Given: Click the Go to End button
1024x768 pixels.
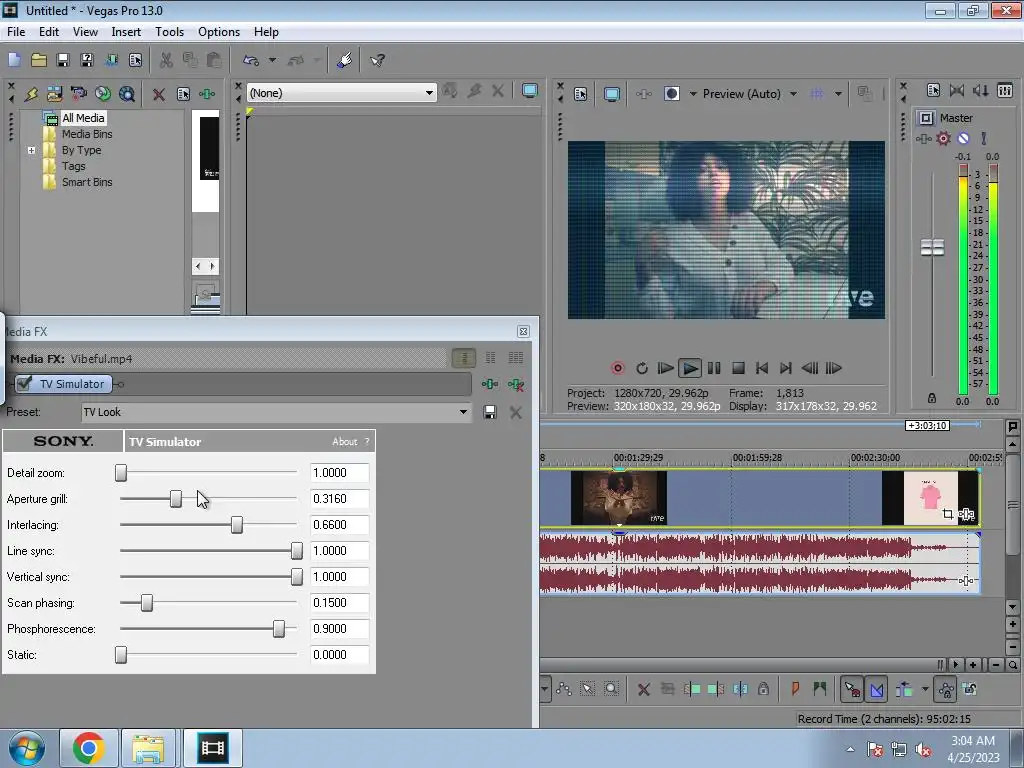Looking at the screenshot, I should click(786, 368).
